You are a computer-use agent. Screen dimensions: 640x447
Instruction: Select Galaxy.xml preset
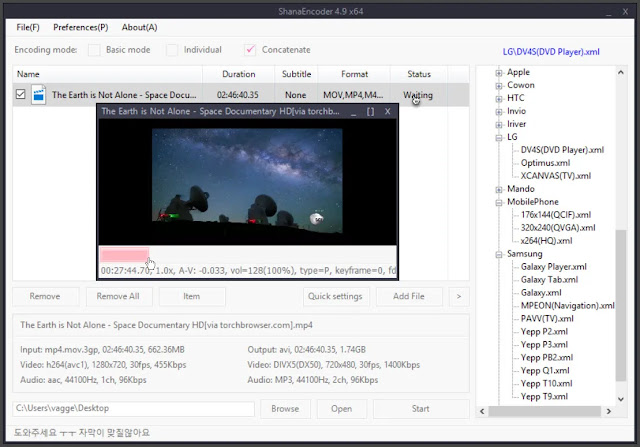[x=541, y=293]
